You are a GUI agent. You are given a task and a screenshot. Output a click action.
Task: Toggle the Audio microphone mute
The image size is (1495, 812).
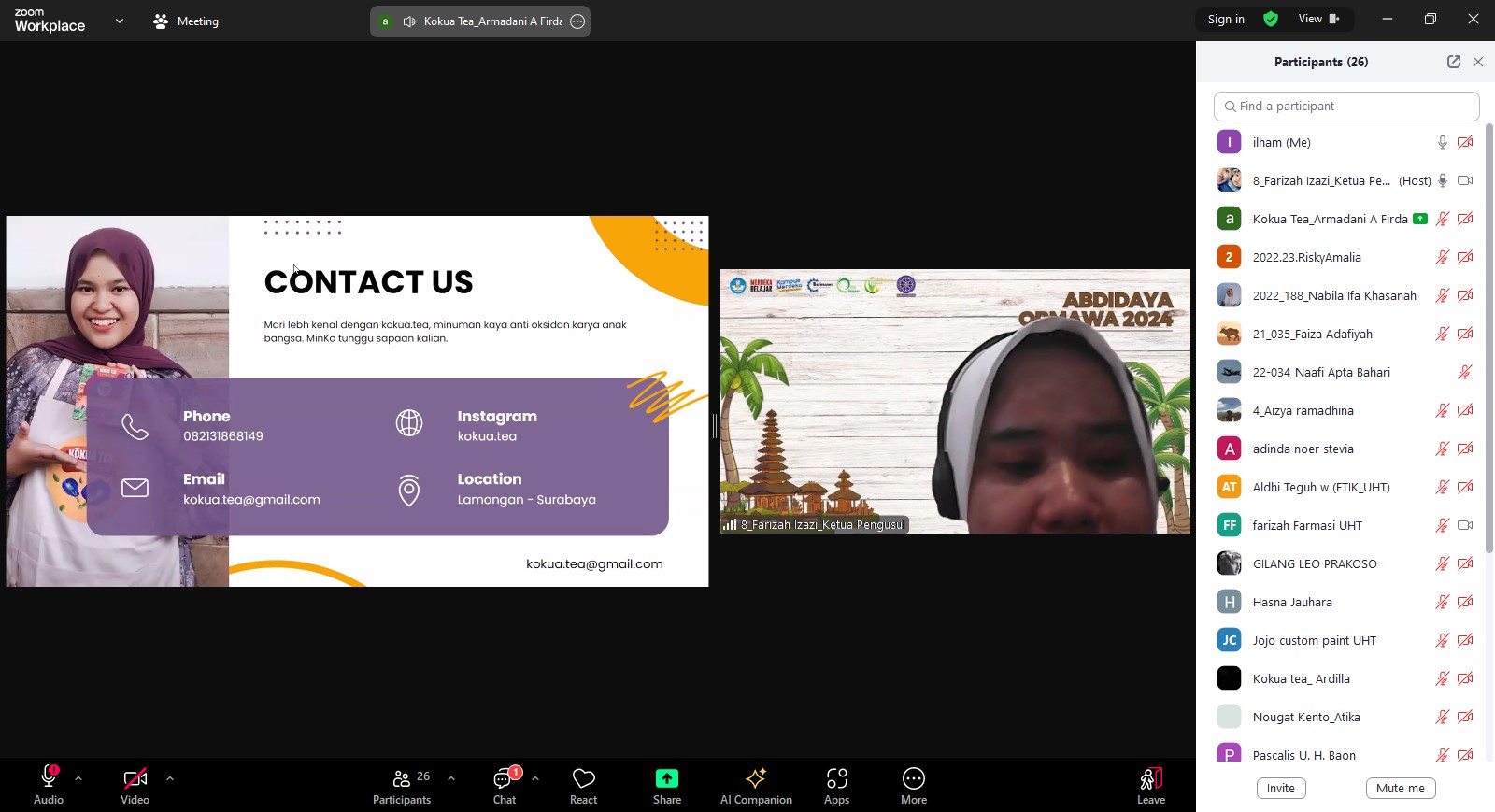pyautogui.click(x=49, y=778)
